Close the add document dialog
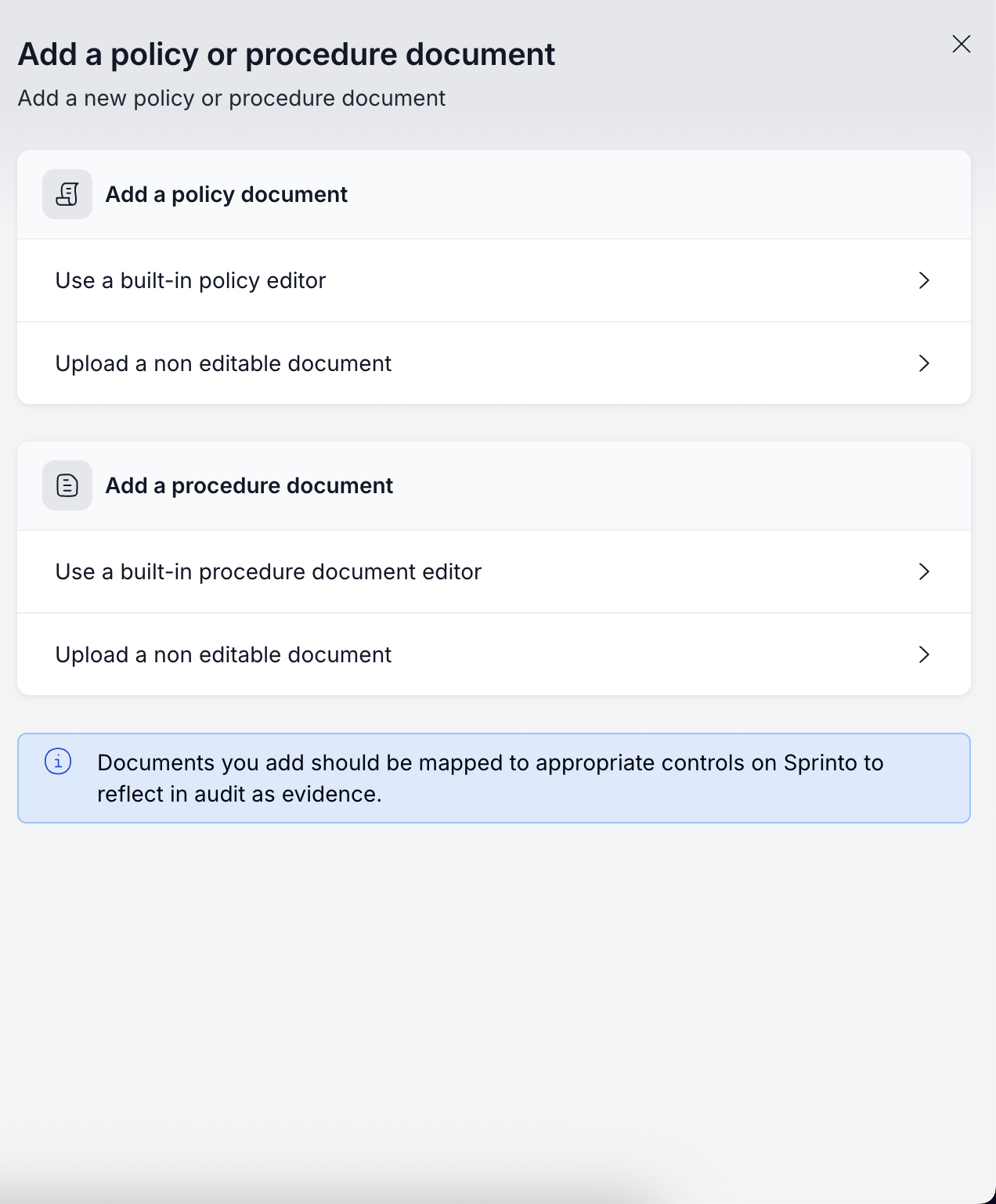Screen dimensions: 996x1204 pos(962,44)
